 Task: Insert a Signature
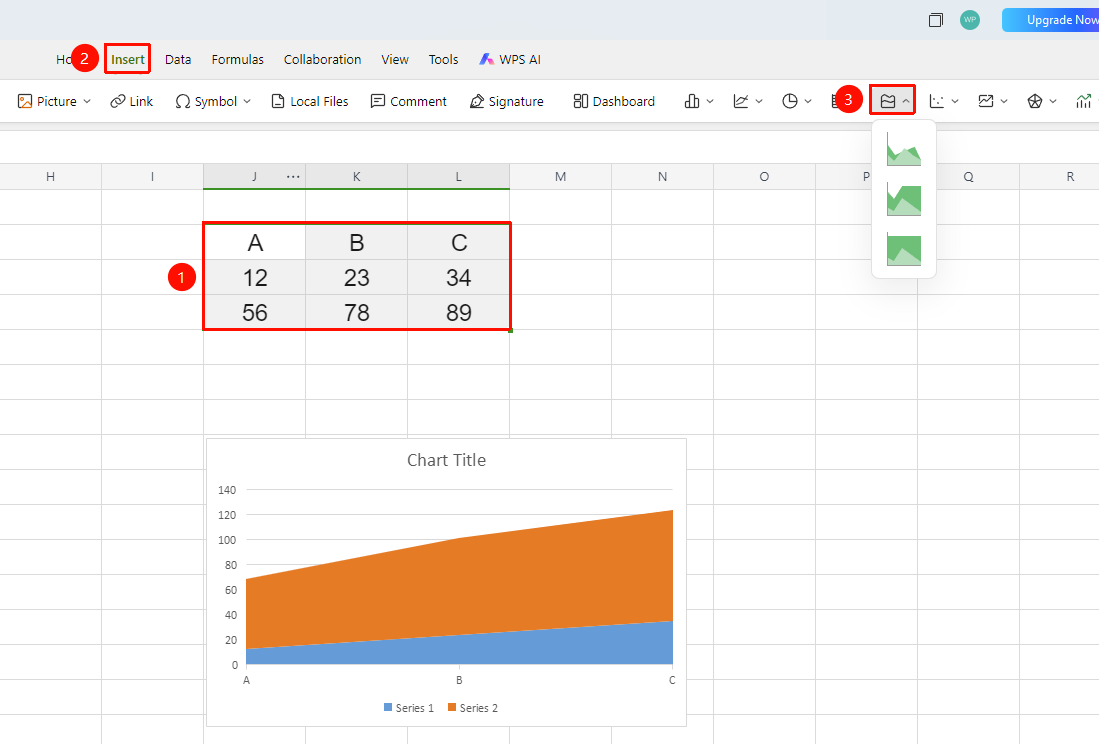click(x=507, y=102)
